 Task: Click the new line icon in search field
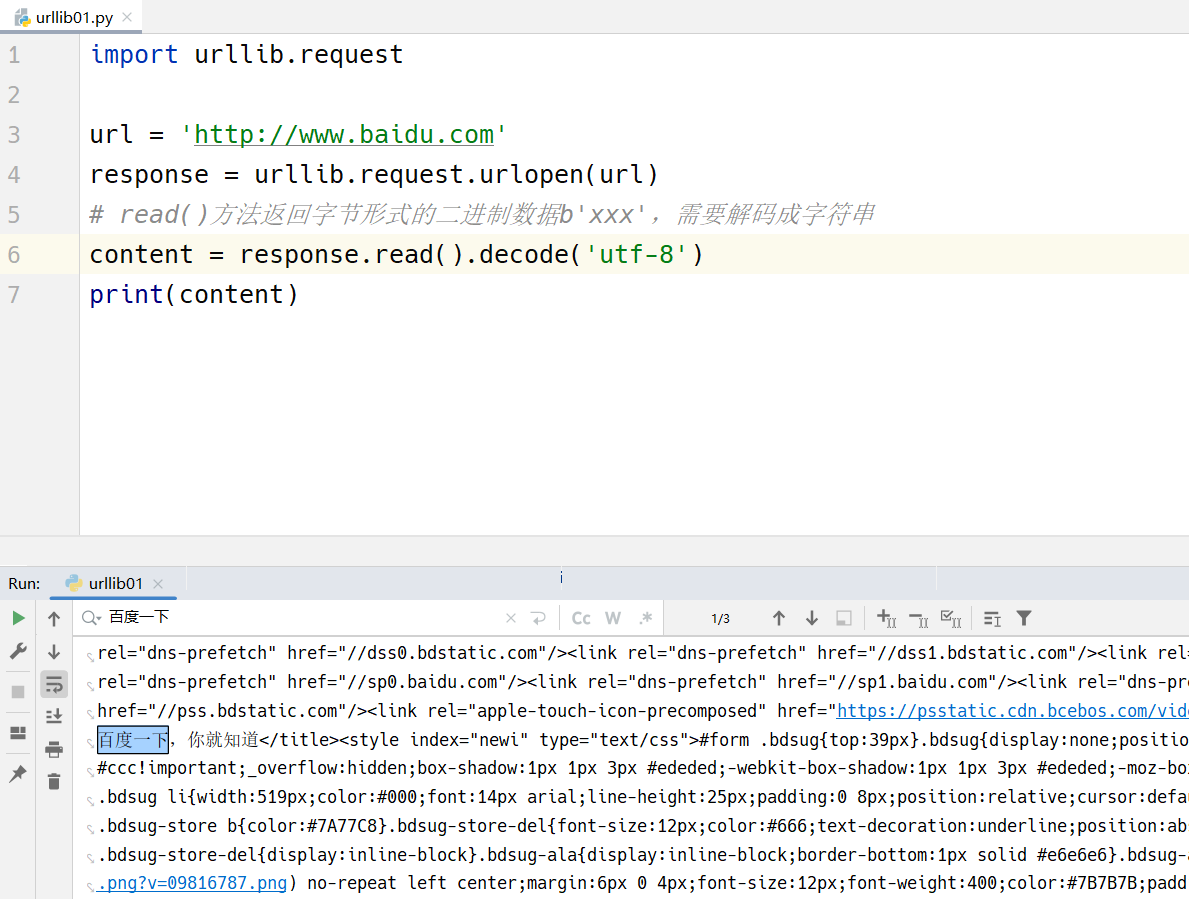tap(538, 619)
